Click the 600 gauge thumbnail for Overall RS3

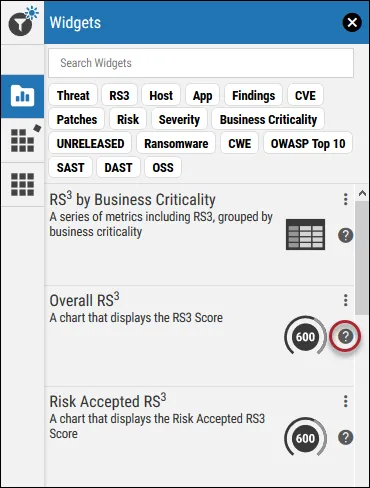click(x=305, y=336)
